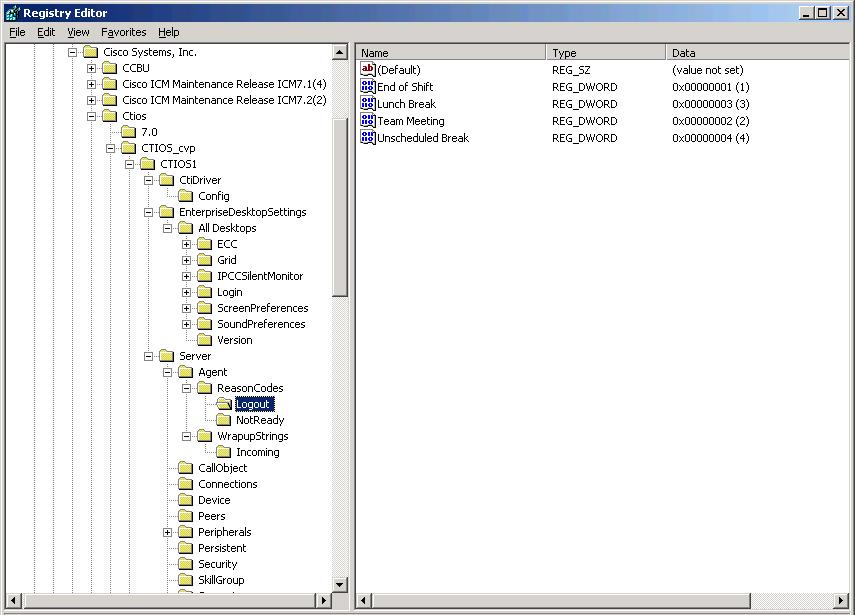Click the CallObject folder icon
Screen dimensions: 855x615
[185, 468]
